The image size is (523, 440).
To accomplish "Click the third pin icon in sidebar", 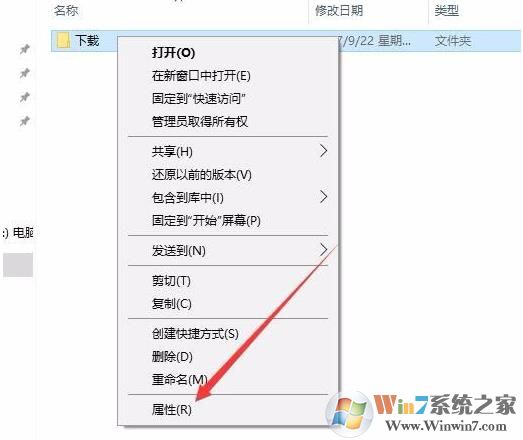I will (24, 97).
